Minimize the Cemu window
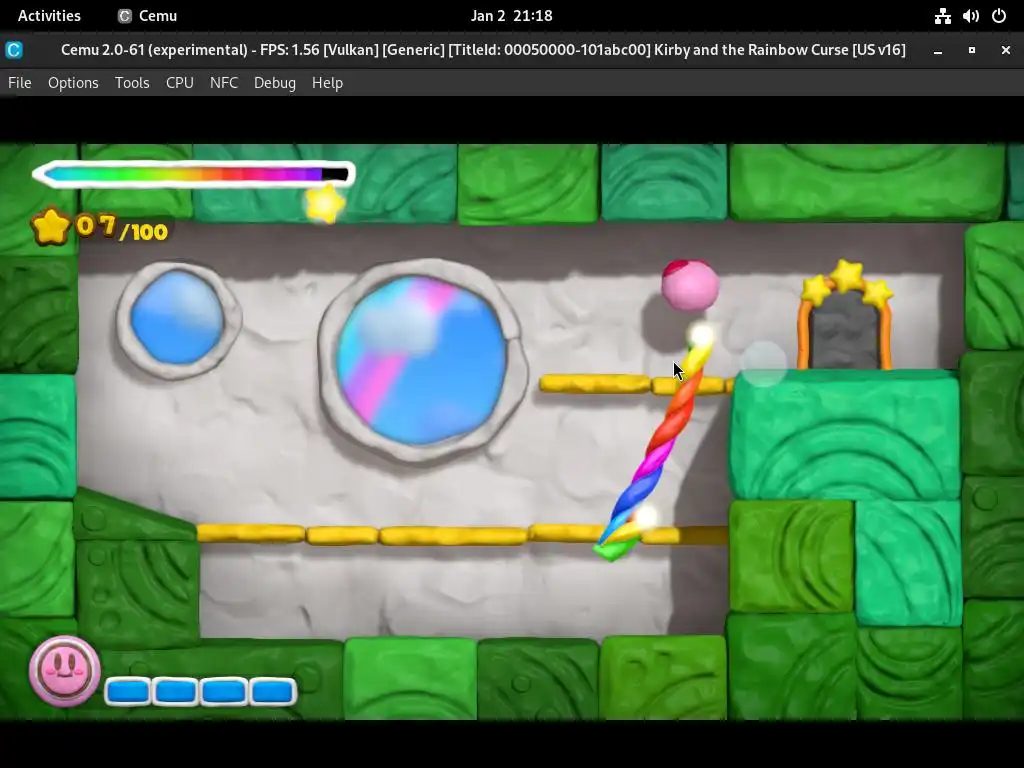The width and height of the screenshot is (1024, 768). [938, 50]
